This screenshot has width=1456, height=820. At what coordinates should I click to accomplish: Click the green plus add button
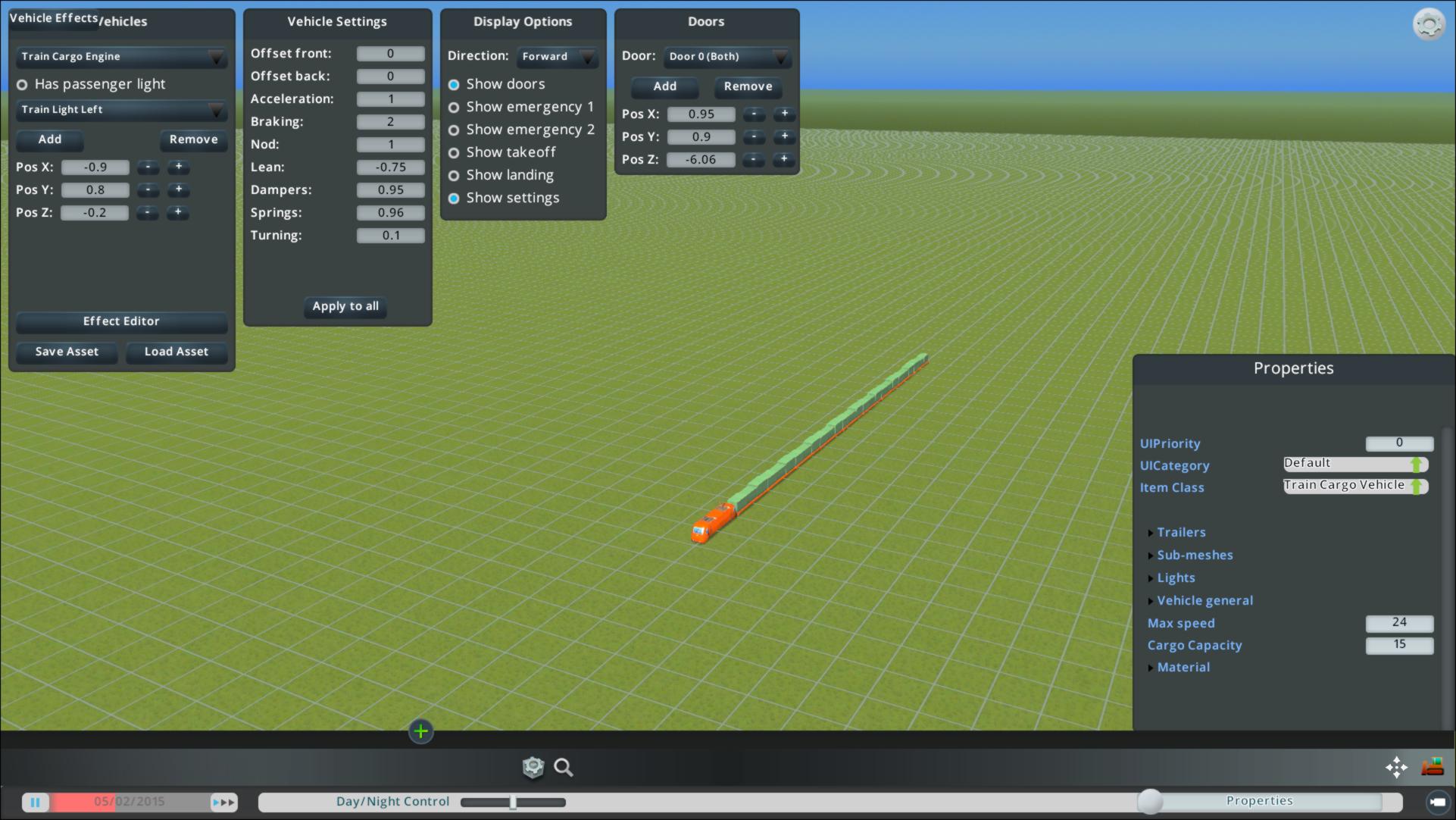[x=421, y=731]
